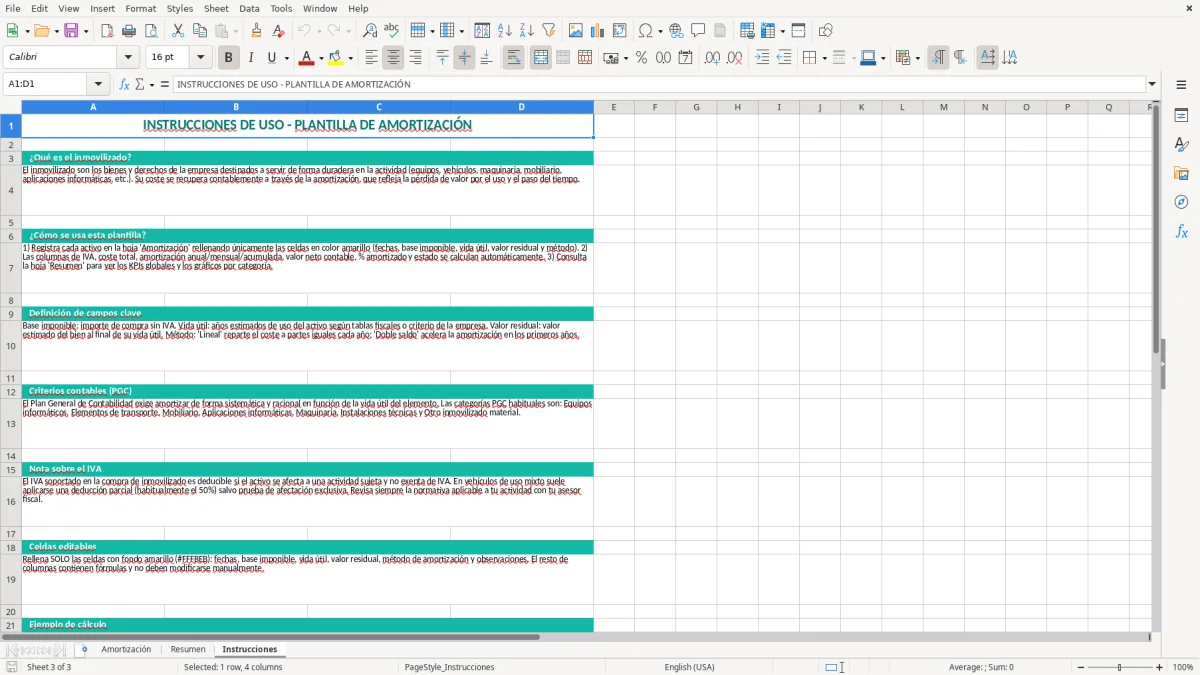Click the formula input line
Screen dimensions: 1200x675
coord(658,84)
